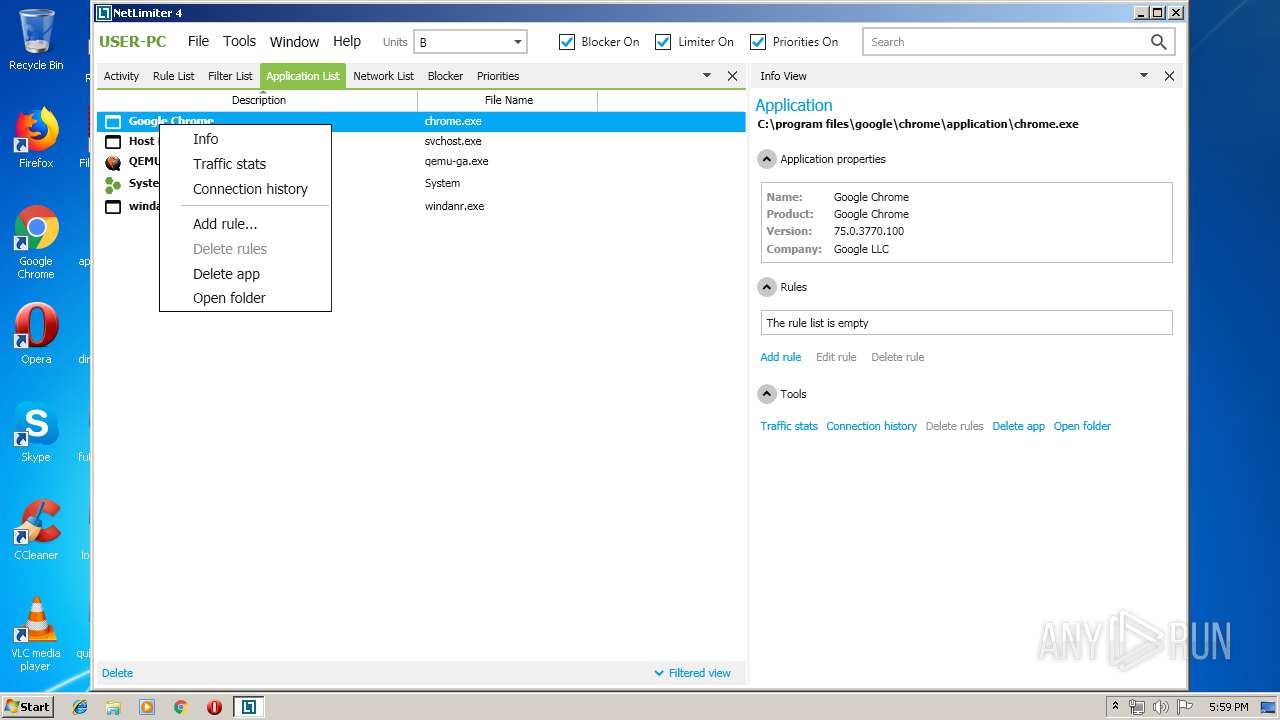Toggle Priorities On checkbox
This screenshot has height=720, width=1280.
click(x=758, y=42)
